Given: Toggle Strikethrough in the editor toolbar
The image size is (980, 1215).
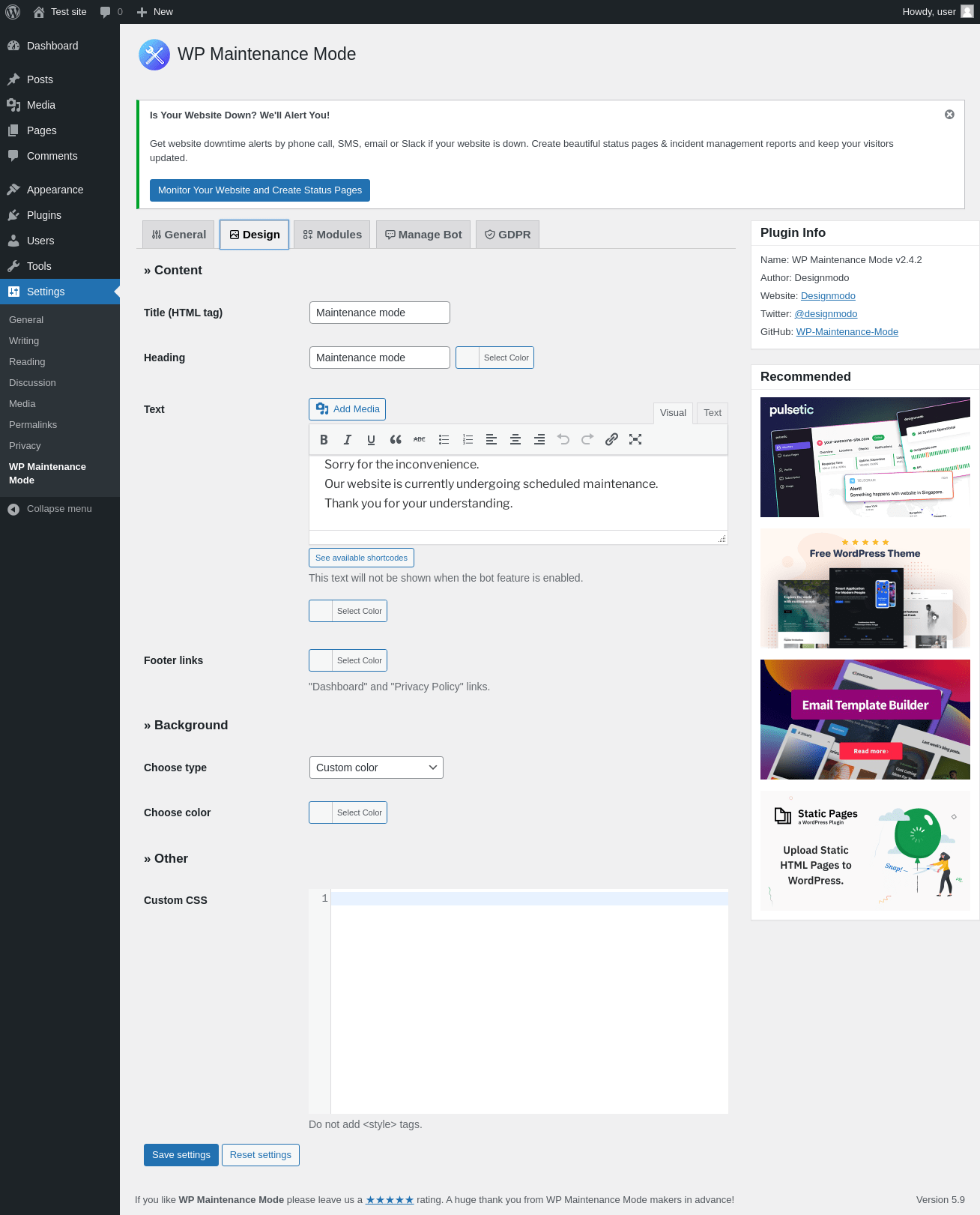Looking at the screenshot, I should pyautogui.click(x=420, y=439).
